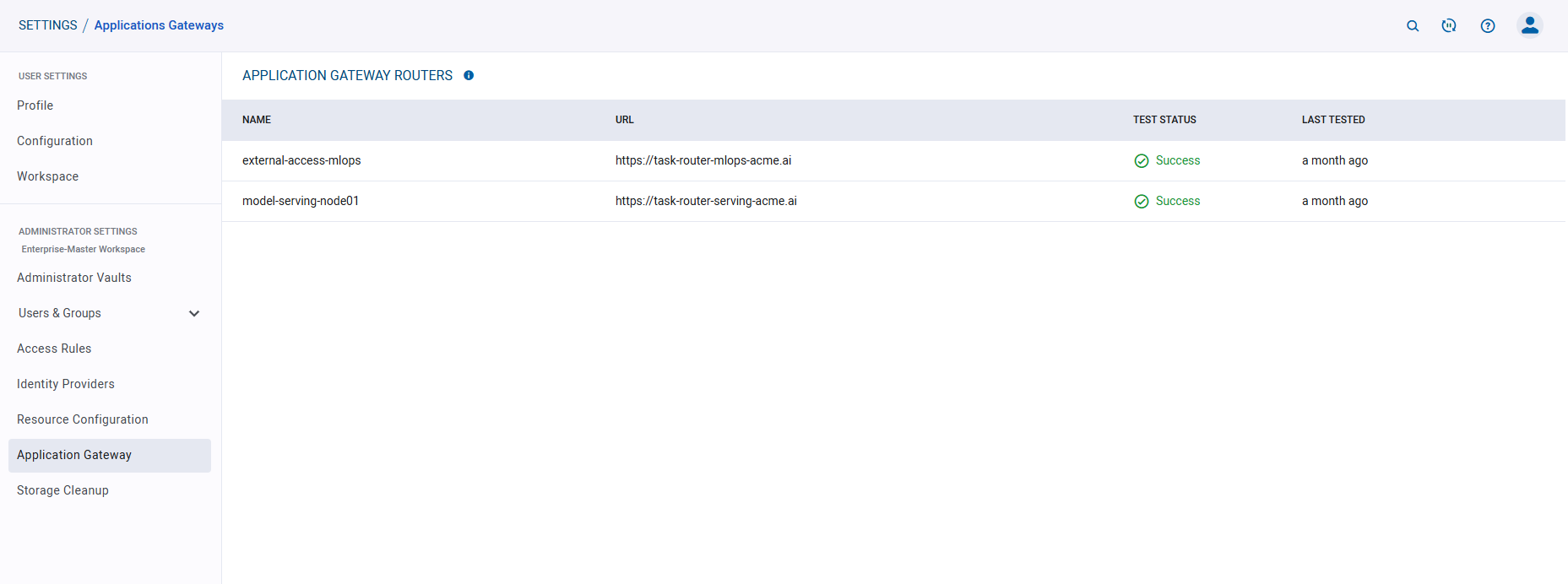Select the external-access-mlops router row

pos(301,161)
